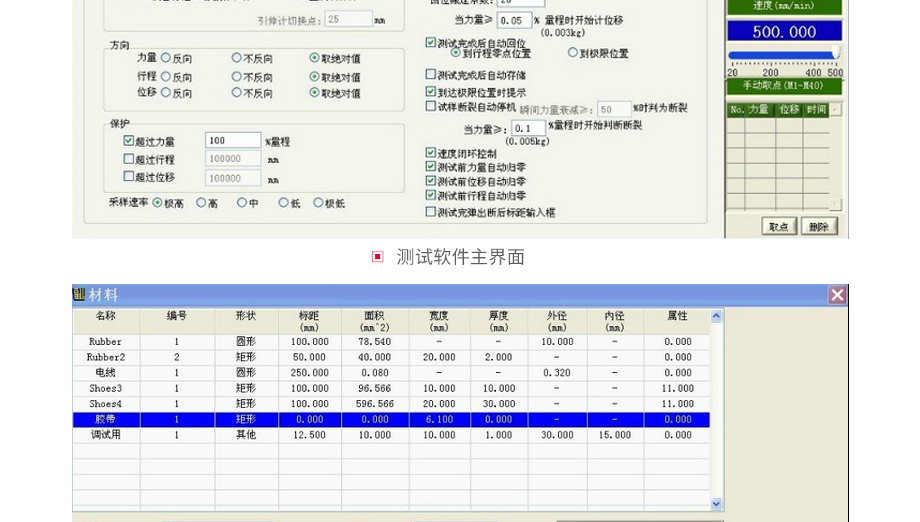Set 采样速率 to 中
Screen dimensions: 920x522
pos(242,203)
